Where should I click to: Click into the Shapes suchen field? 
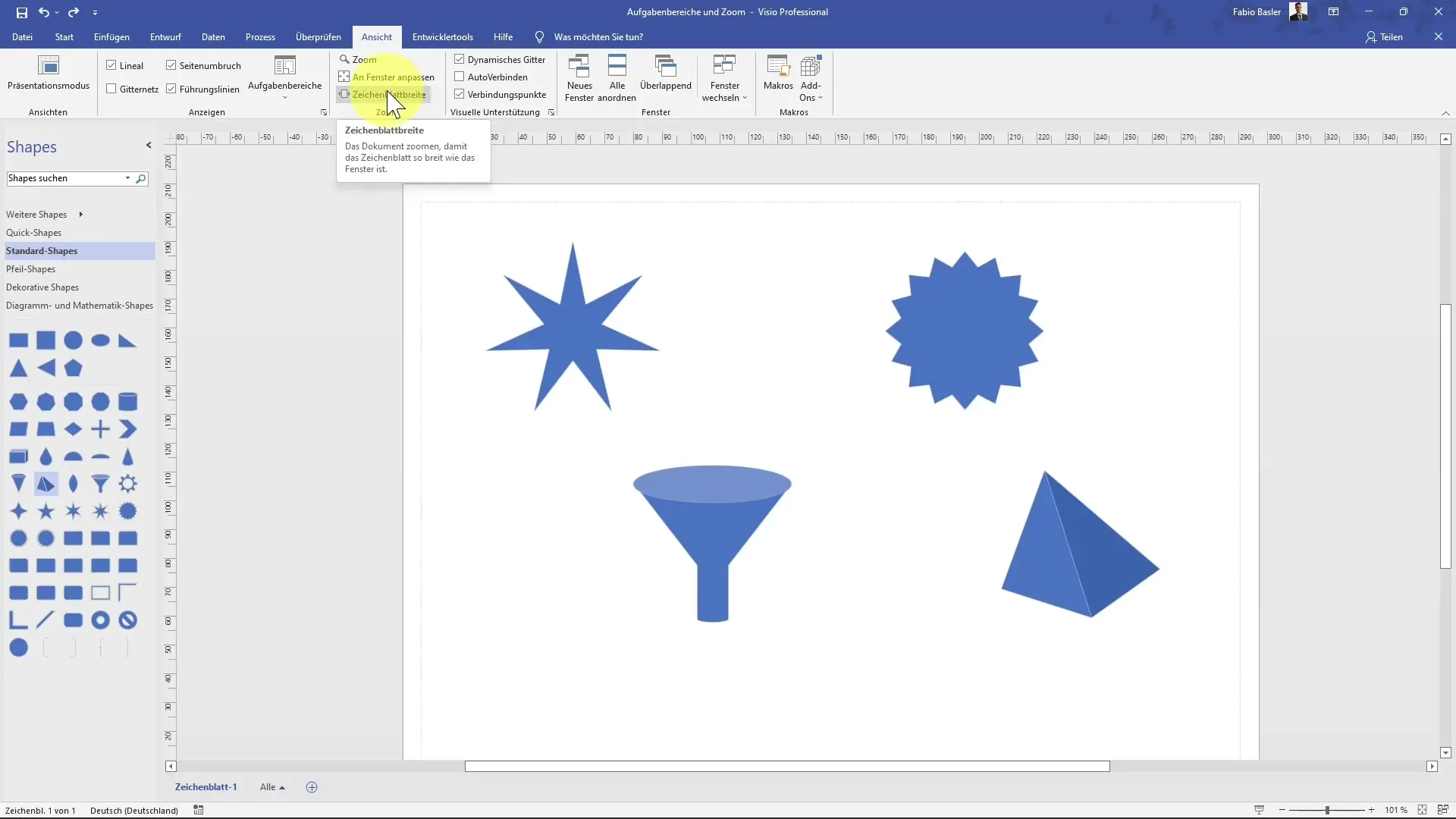click(x=64, y=178)
